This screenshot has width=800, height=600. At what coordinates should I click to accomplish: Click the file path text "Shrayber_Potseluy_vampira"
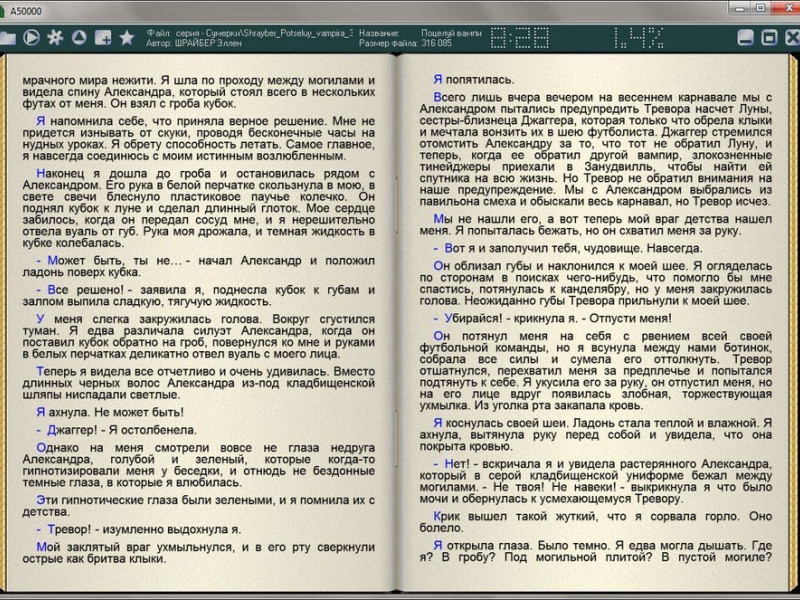tap(297, 33)
